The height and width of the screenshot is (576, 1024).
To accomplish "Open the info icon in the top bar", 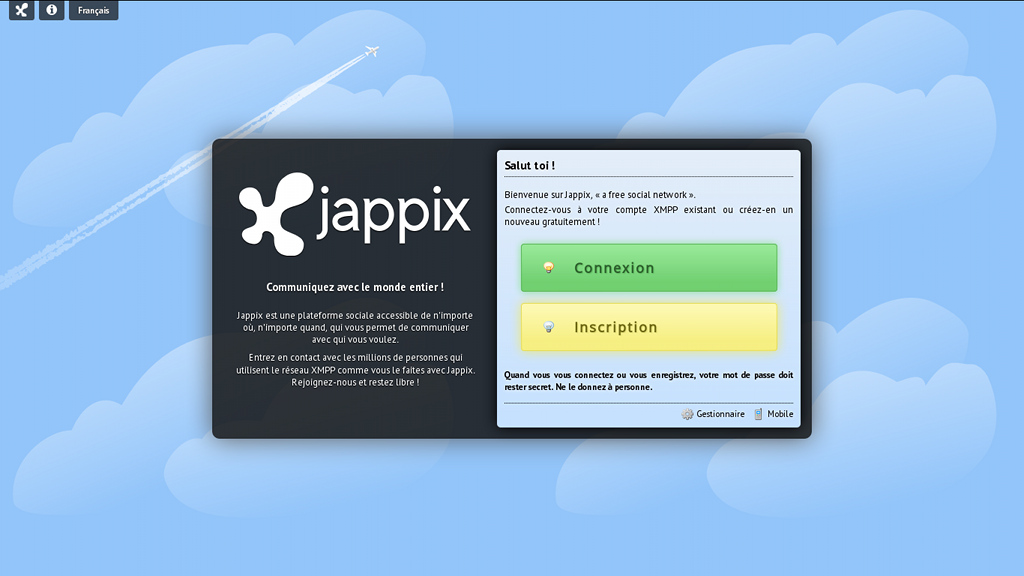I will pos(52,10).
